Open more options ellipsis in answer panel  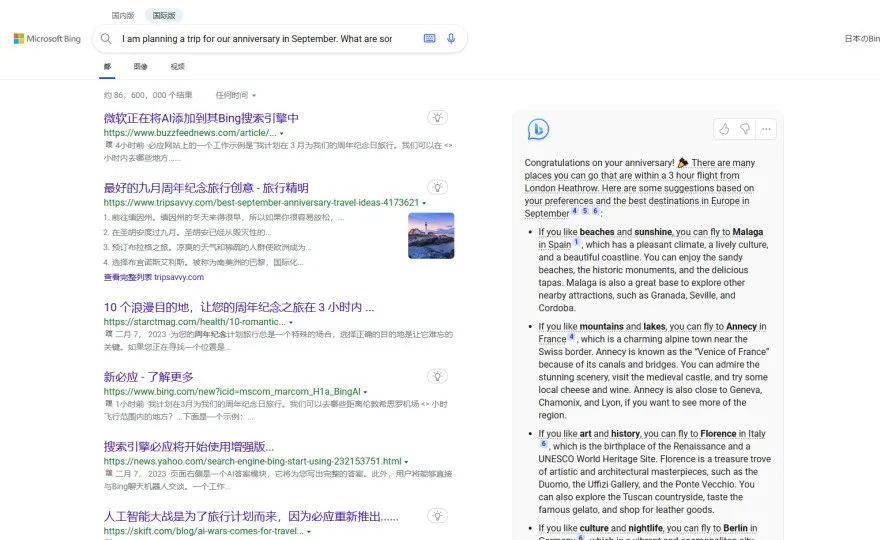tap(766, 129)
